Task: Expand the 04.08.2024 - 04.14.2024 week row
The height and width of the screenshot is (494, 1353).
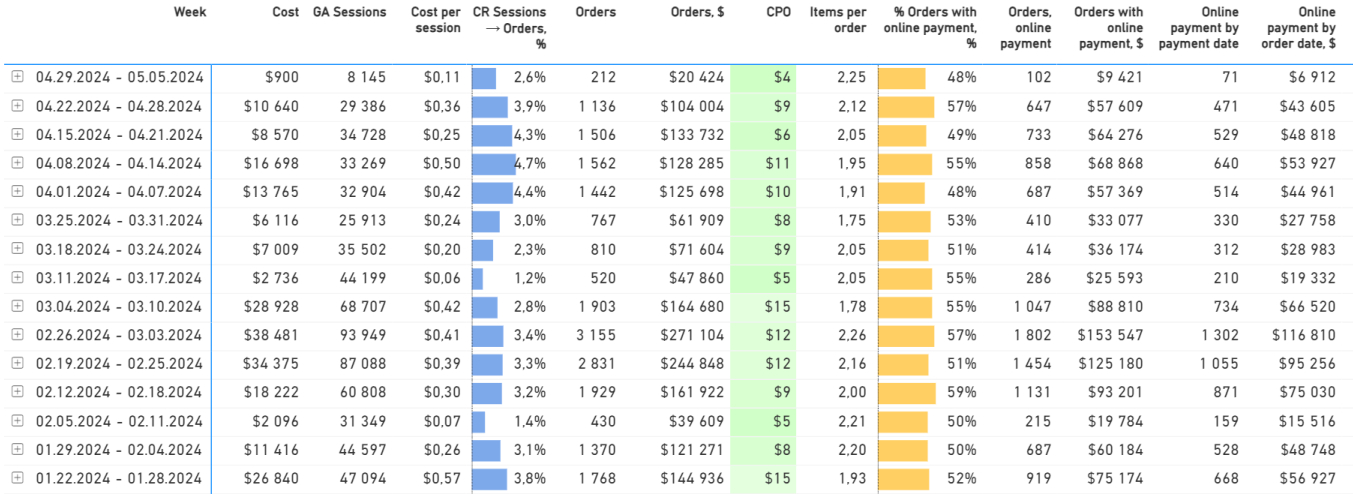Action: (17, 163)
